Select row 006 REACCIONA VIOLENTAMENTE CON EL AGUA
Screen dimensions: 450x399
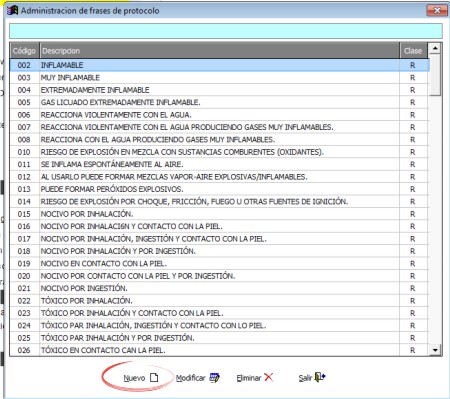(x=219, y=115)
